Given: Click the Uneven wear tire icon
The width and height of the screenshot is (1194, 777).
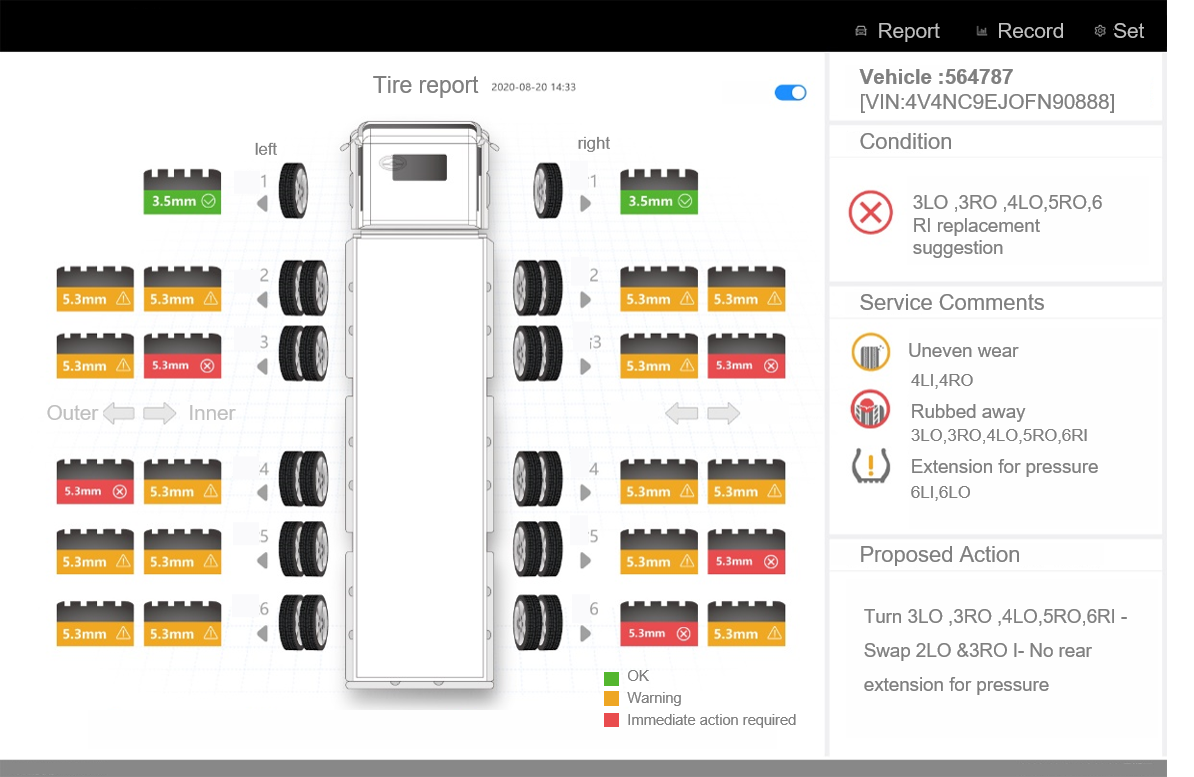Looking at the screenshot, I should [871, 353].
